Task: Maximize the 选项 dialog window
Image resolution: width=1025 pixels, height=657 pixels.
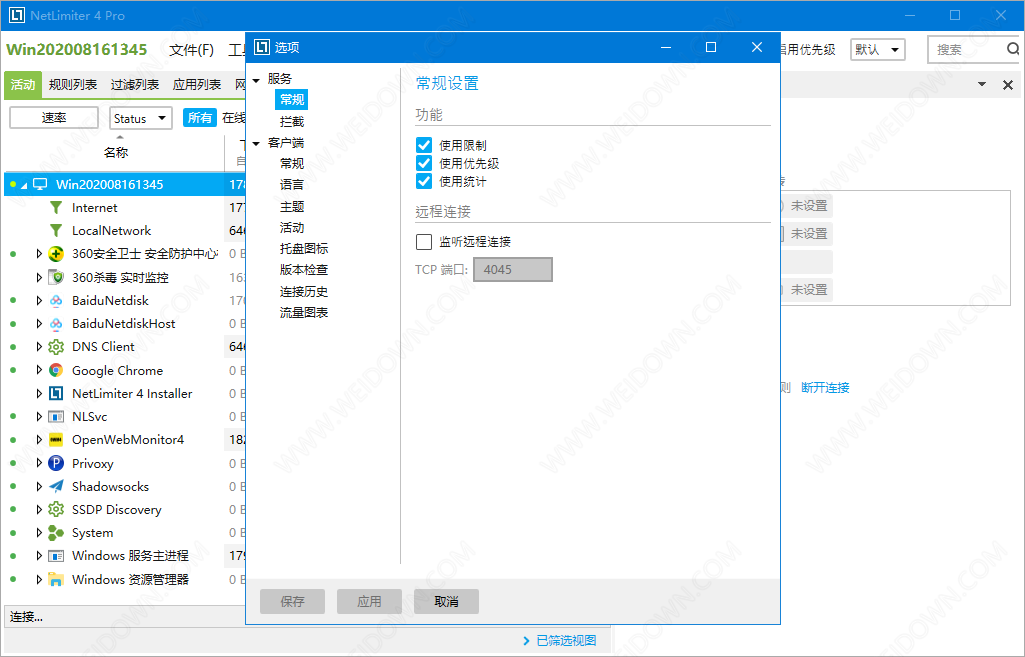Action: coord(711,47)
